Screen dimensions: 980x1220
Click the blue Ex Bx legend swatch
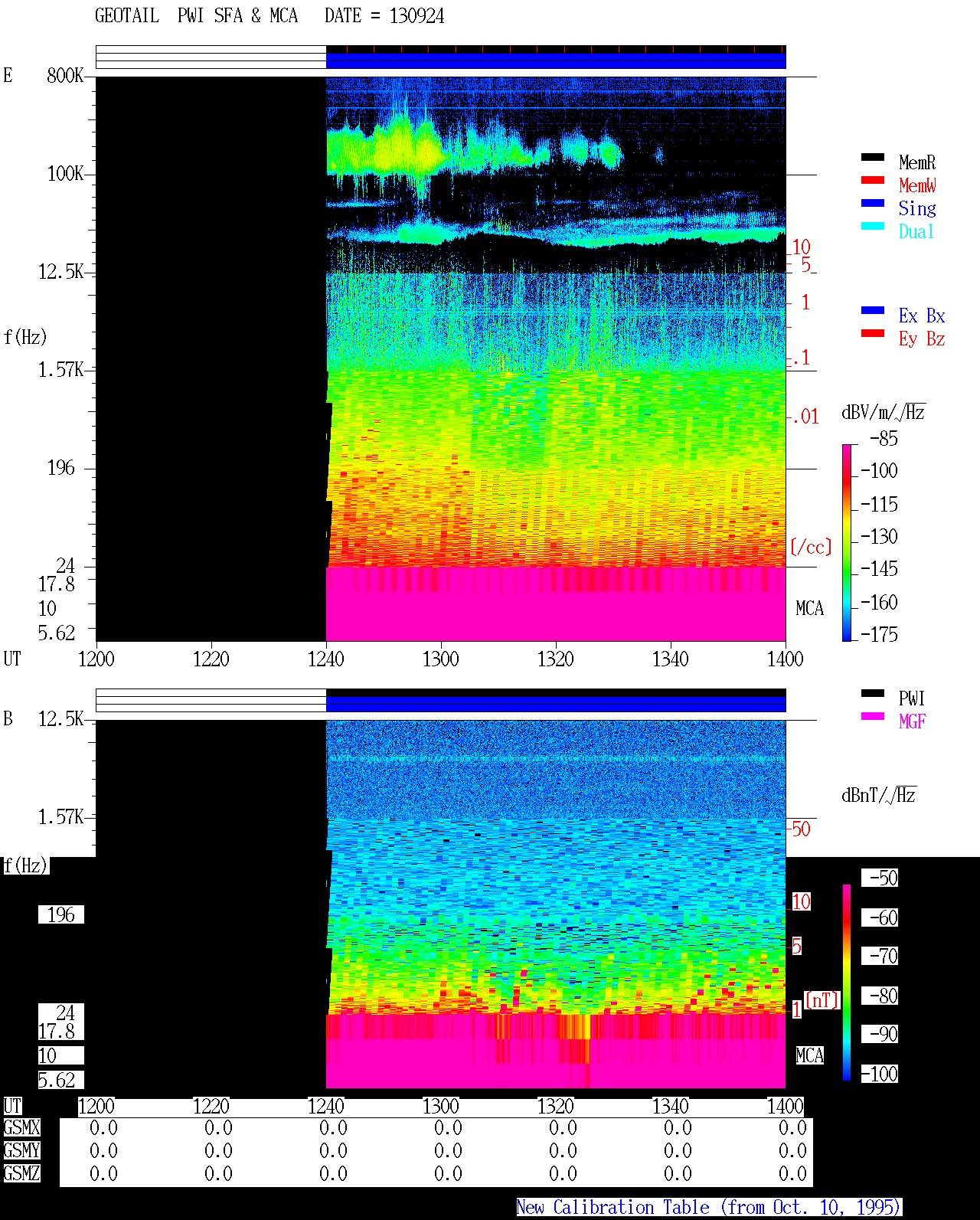pyautogui.click(x=873, y=310)
